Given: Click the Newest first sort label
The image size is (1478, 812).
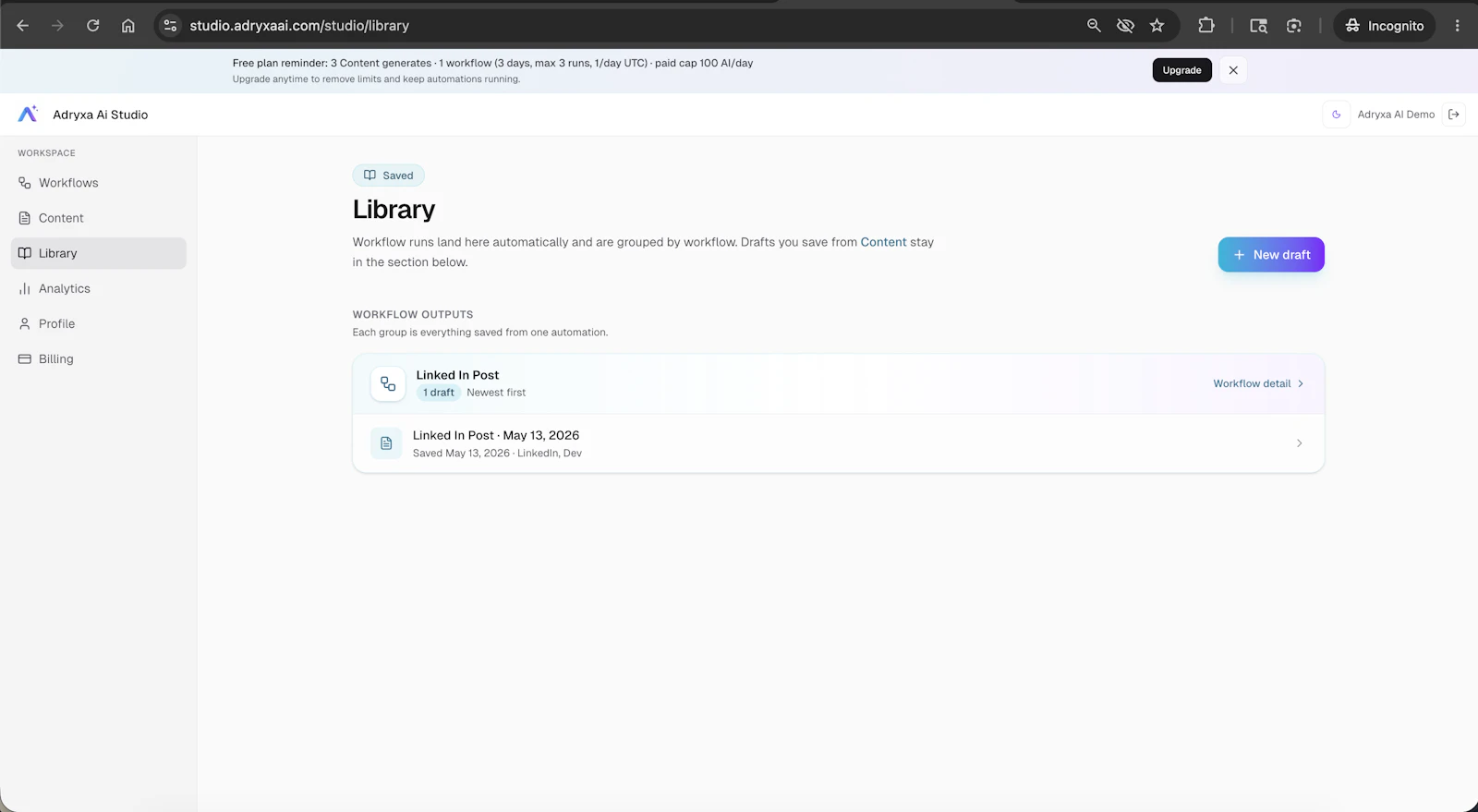Looking at the screenshot, I should point(496,393).
